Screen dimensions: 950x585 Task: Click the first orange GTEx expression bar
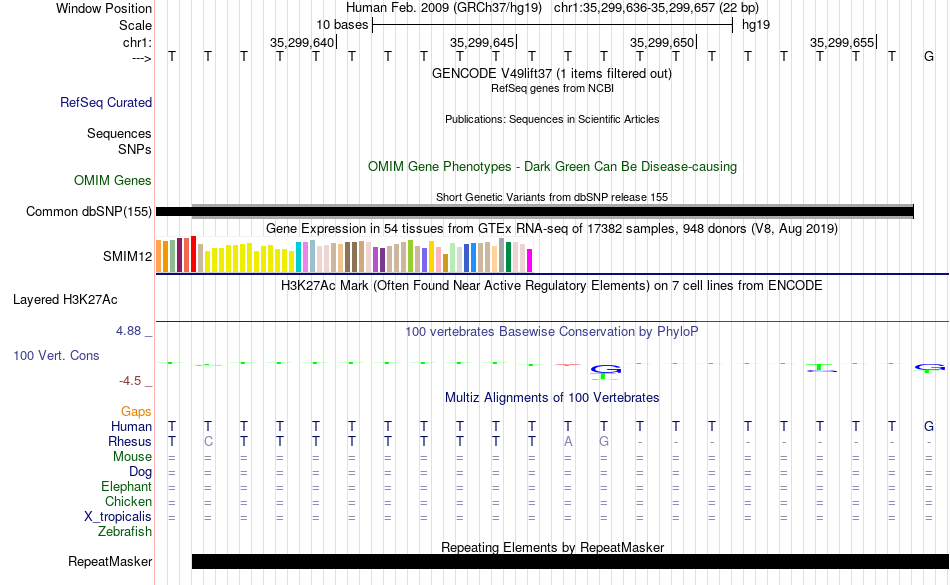click(x=159, y=256)
